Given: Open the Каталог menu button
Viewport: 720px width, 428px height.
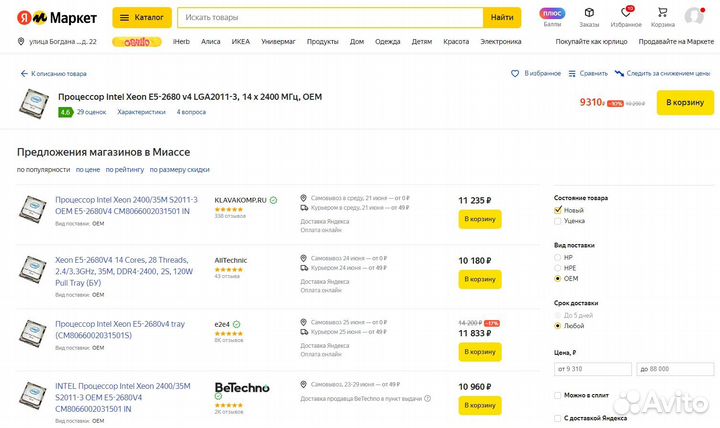Looking at the screenshot, I should (142, 17).
